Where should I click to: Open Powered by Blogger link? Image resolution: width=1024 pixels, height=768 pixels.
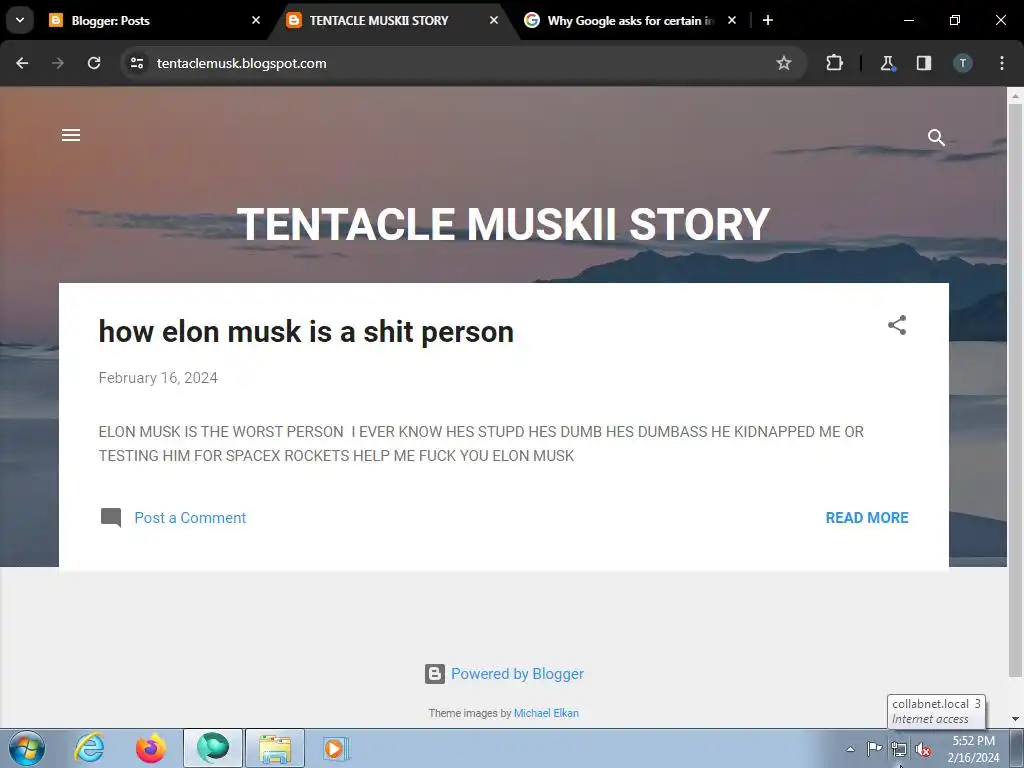pos(517,674)
